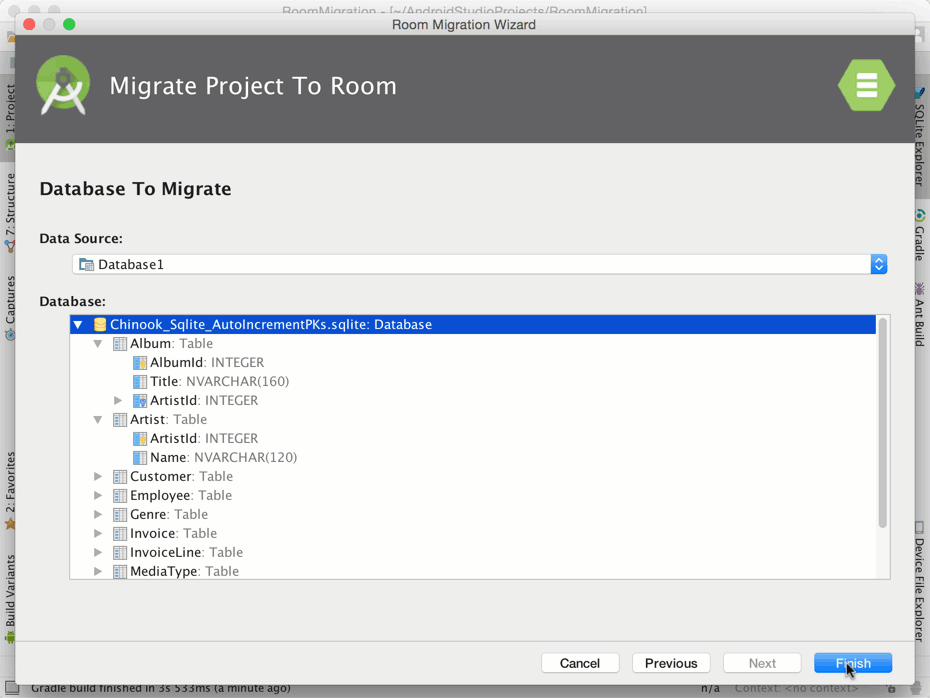This screenshot has width=930, height=698.
Task: Click the Favorites star icon in left strip
Action: click(x=9, y=524)
